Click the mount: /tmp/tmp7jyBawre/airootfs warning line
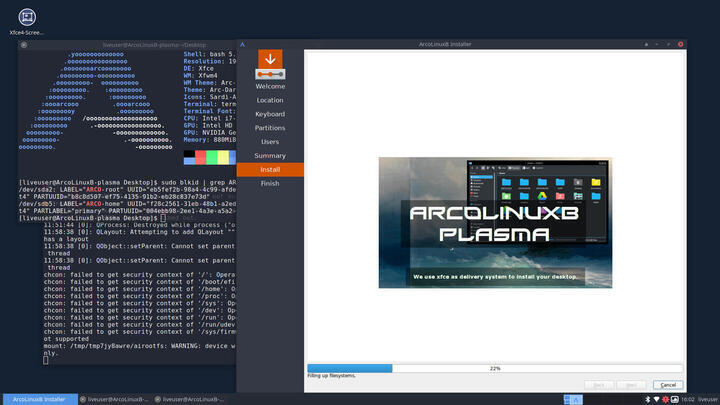The image size is (720, 405). click(x=140, y=346)
